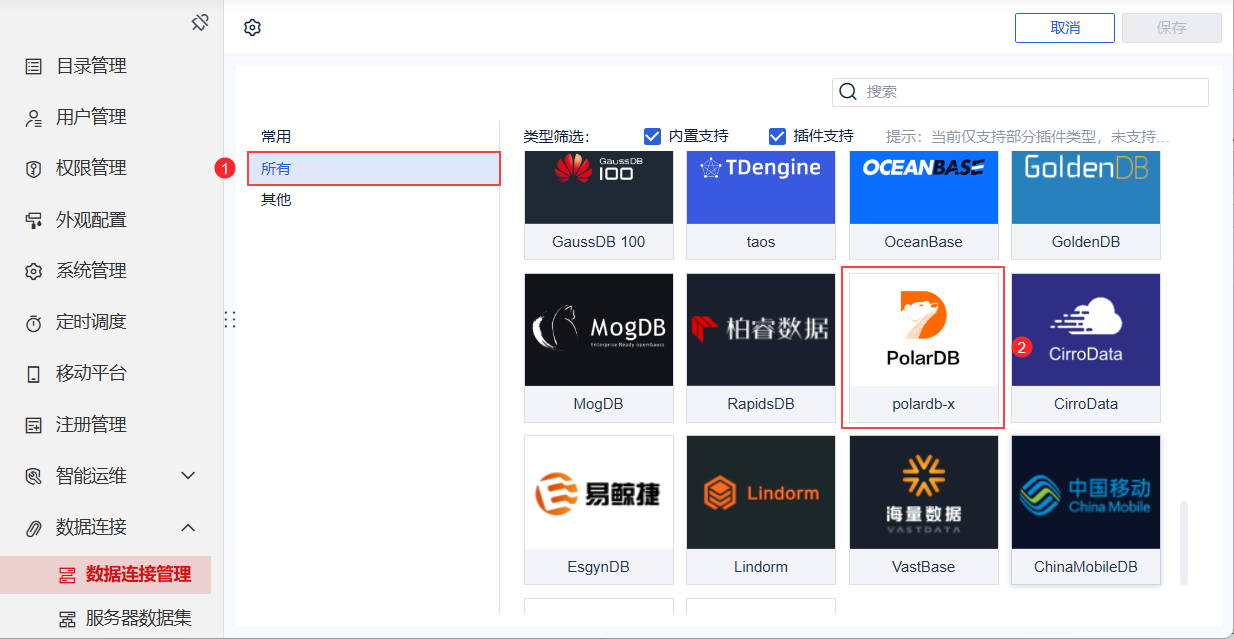The image size is (1234, 639).
Task: Select the CirroData cloud logo tile
Action: pos(1086,330)
